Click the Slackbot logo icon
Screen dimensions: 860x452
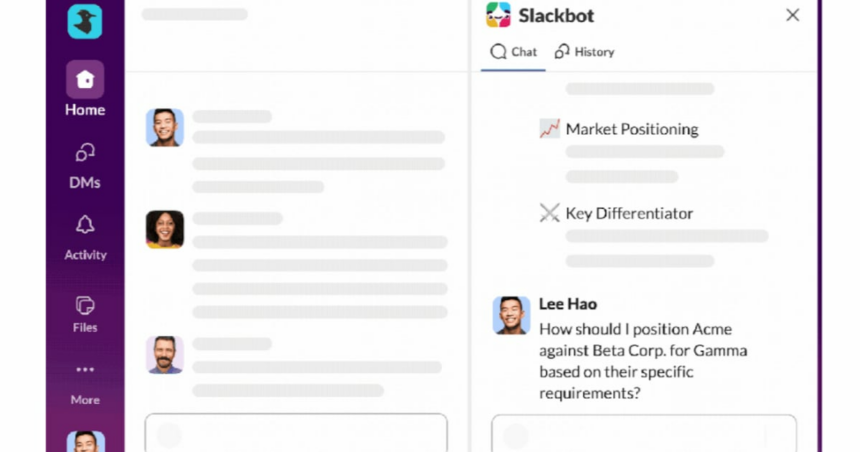pyautogui.click(x=498, y=15)
